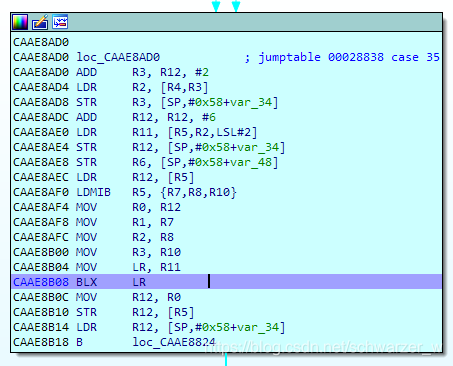Select LDR R12 at address CAAE8B14
The image size is (453, 366).
149,327
